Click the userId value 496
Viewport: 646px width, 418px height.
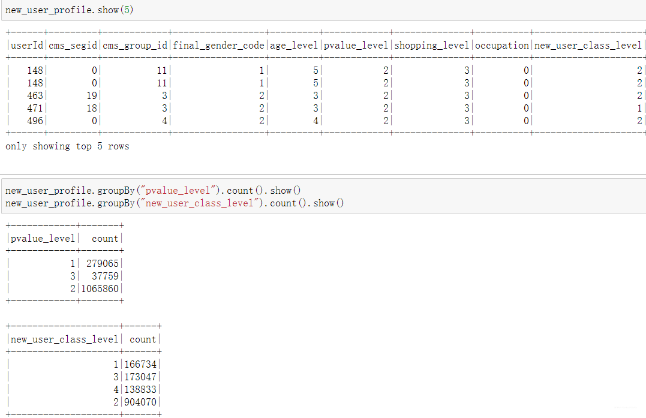click(35, 121)
